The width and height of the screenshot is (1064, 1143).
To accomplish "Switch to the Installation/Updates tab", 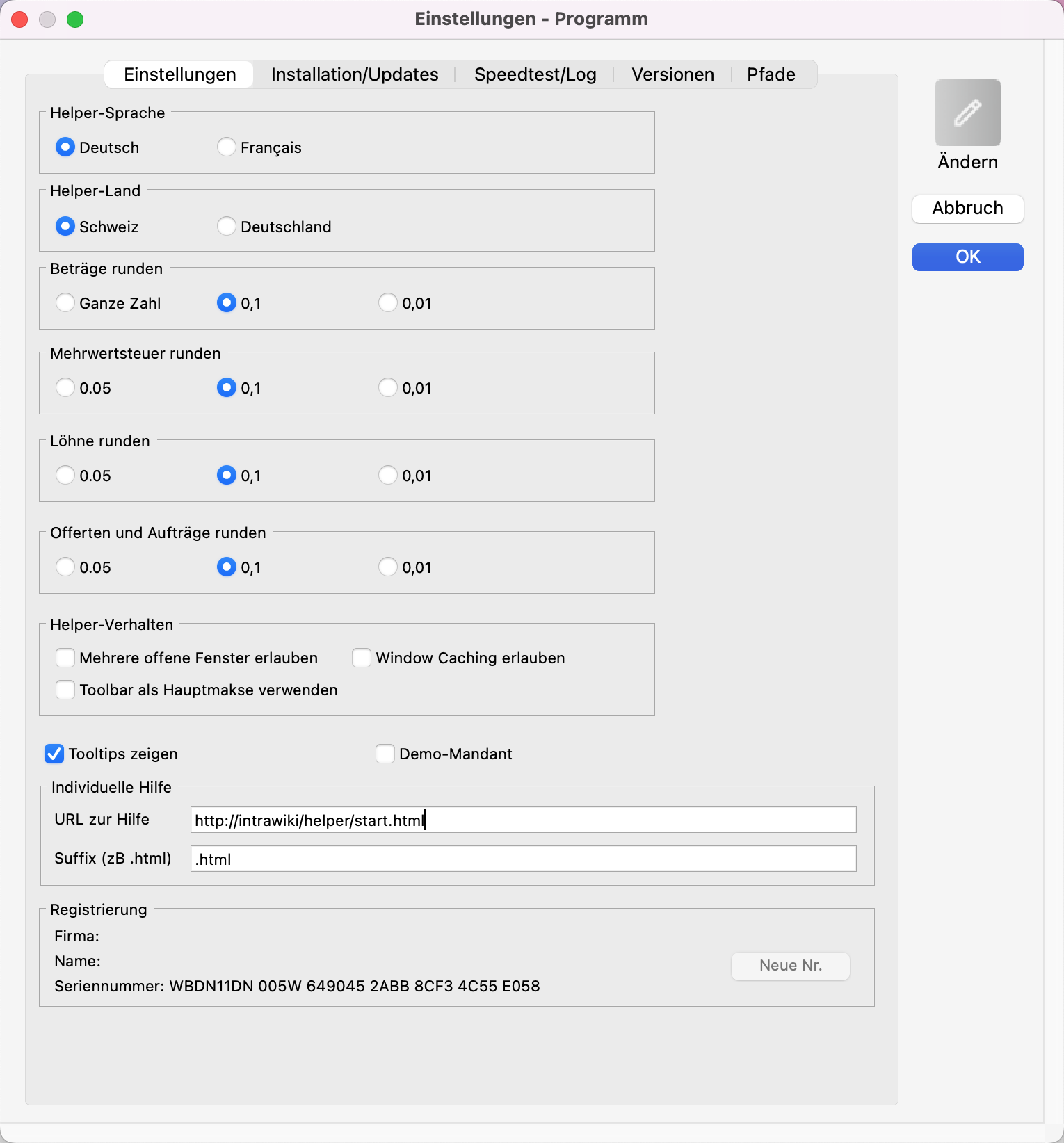I will (x=354, y=74).
